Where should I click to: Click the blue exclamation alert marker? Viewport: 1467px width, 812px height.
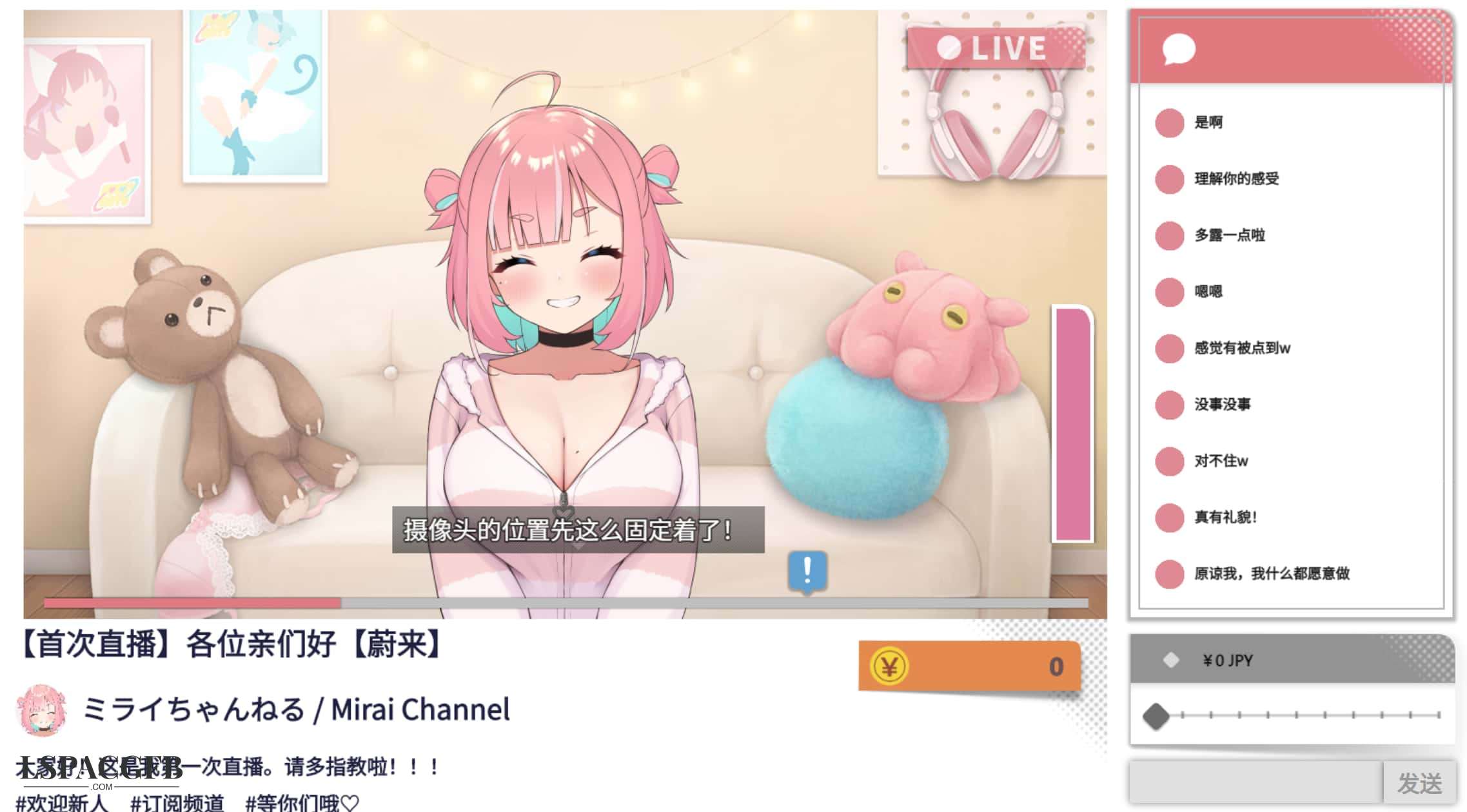(807, 572)
